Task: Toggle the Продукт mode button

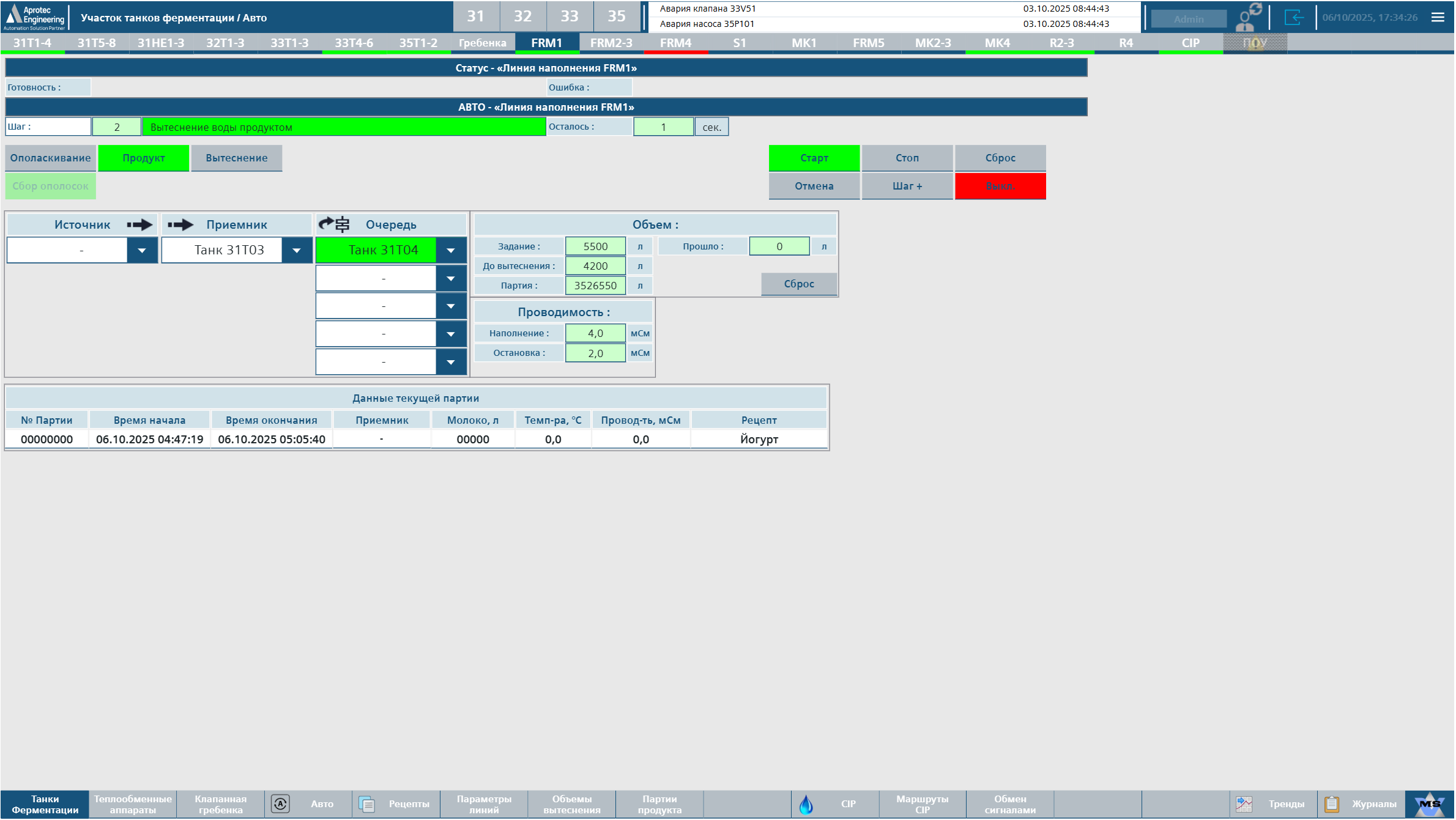Action: (143, 158)
